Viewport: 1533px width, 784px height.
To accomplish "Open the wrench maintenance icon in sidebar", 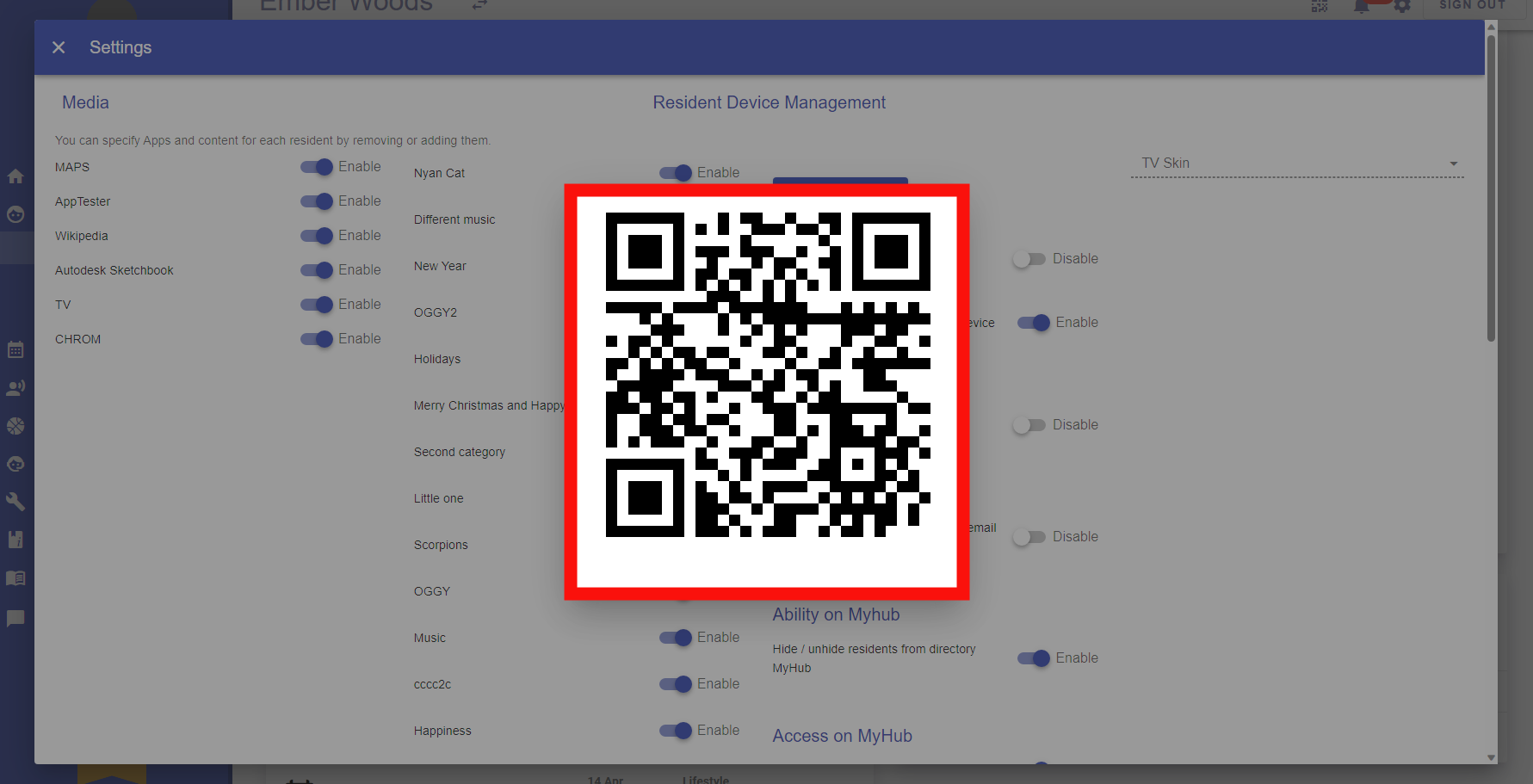I will 15,502.
